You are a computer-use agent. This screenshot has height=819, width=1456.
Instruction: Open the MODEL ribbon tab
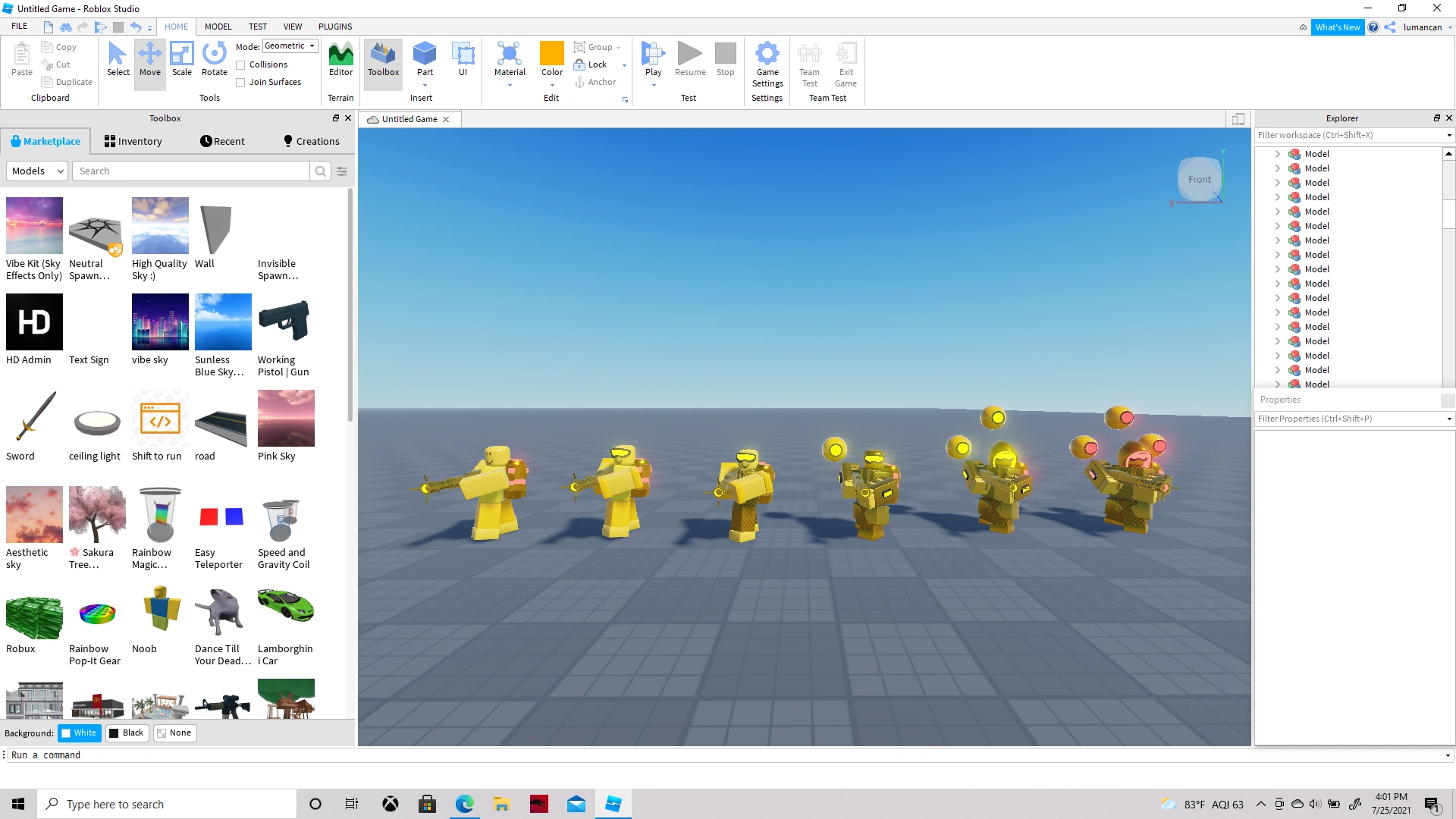pos(218,27)
